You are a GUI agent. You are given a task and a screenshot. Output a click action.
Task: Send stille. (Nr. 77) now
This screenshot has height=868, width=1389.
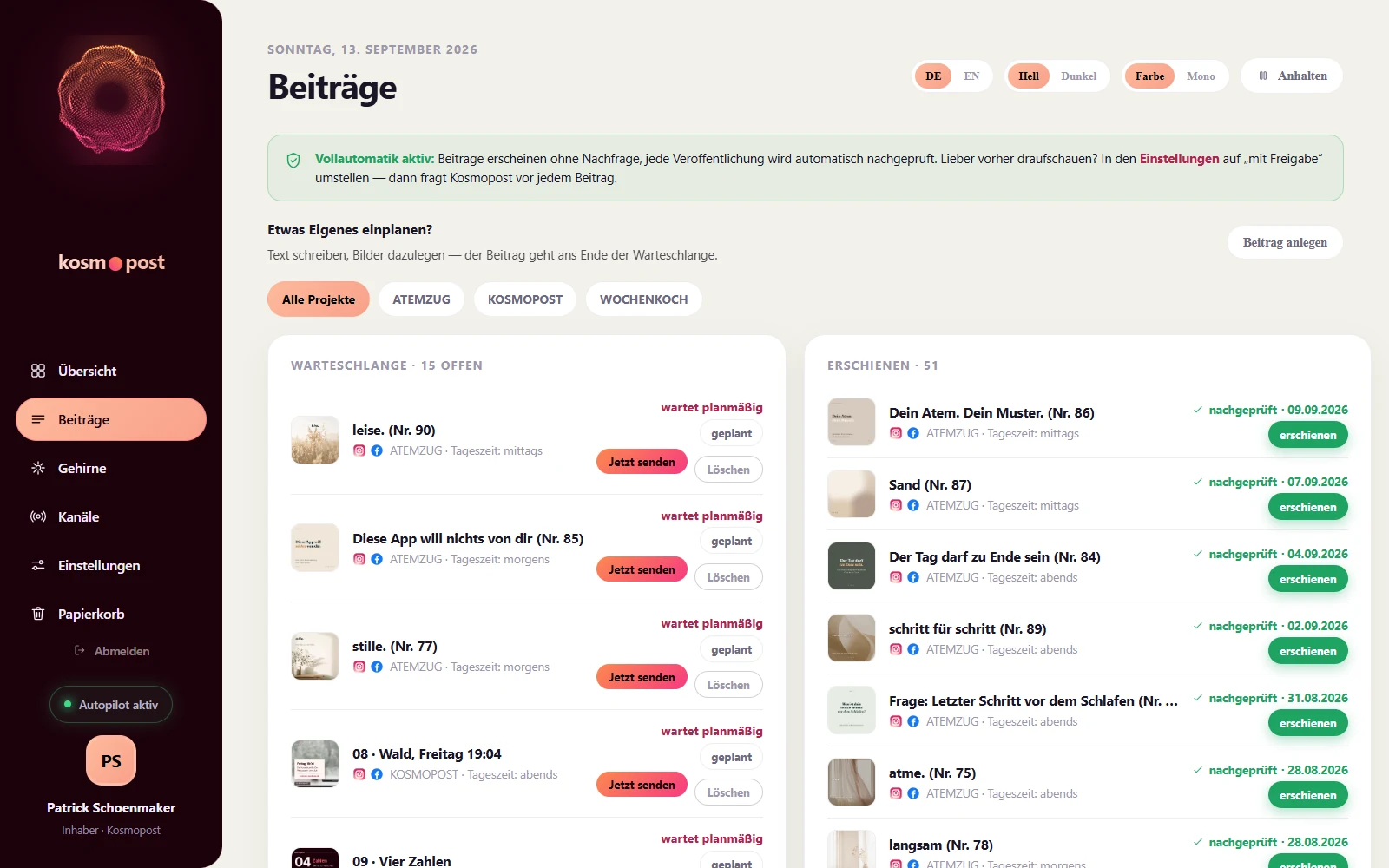click(642, 677)
